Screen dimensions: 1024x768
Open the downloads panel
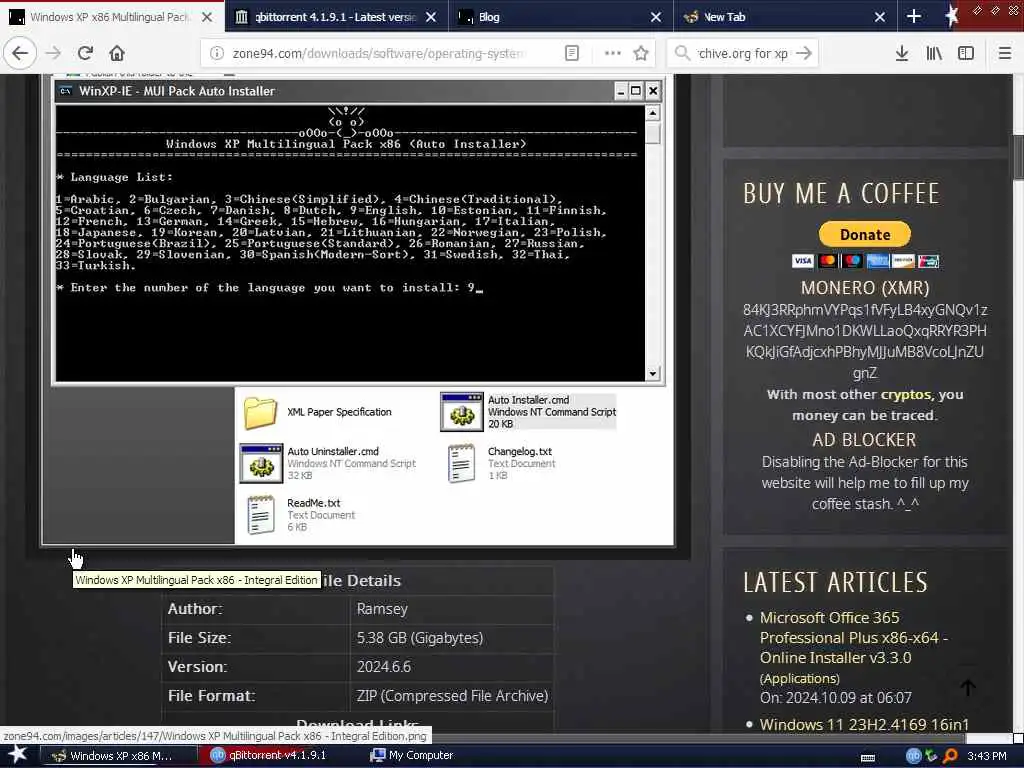[902, 53]
